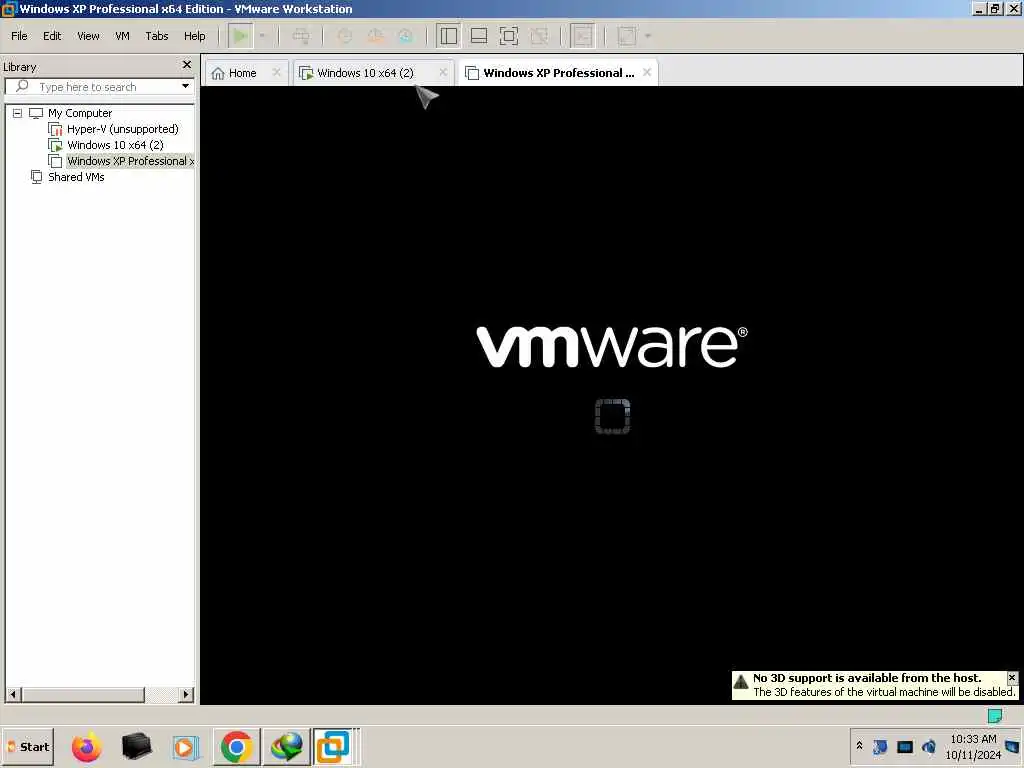Image resolution: width=1024 pixels, height=768 pixels.
Task: Open the globe downloader taskbar icon
Action: tap(286, 746)
